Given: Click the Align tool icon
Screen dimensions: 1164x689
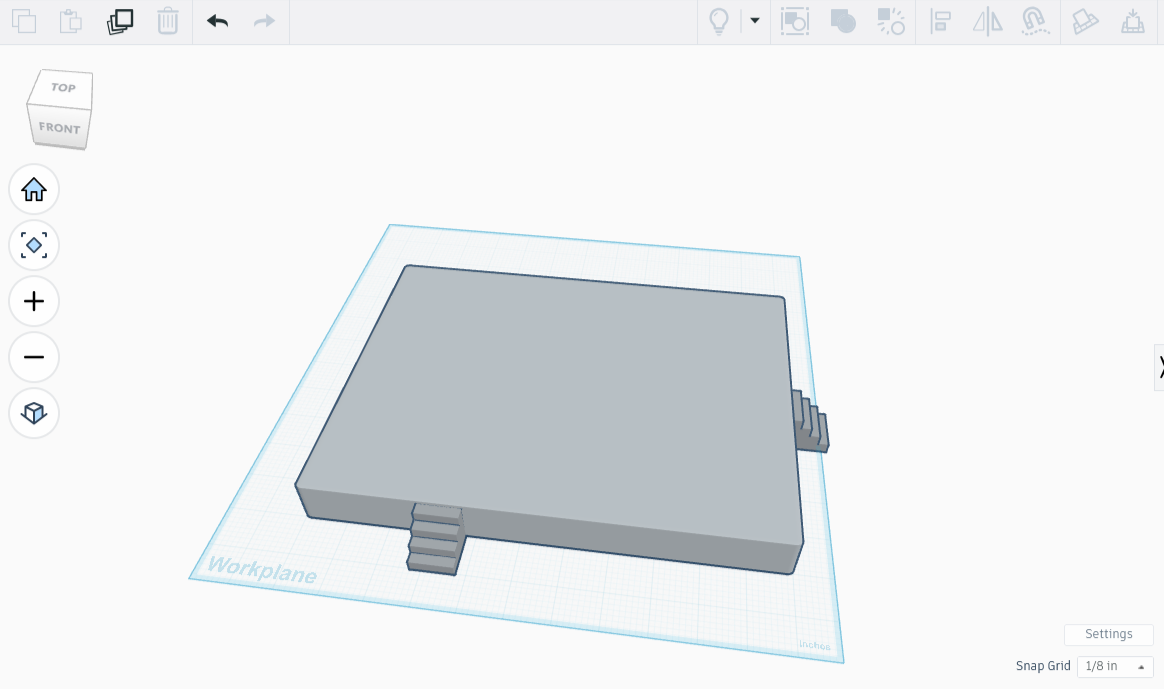Looking at the screenshot, I should (x=940, y=22).
